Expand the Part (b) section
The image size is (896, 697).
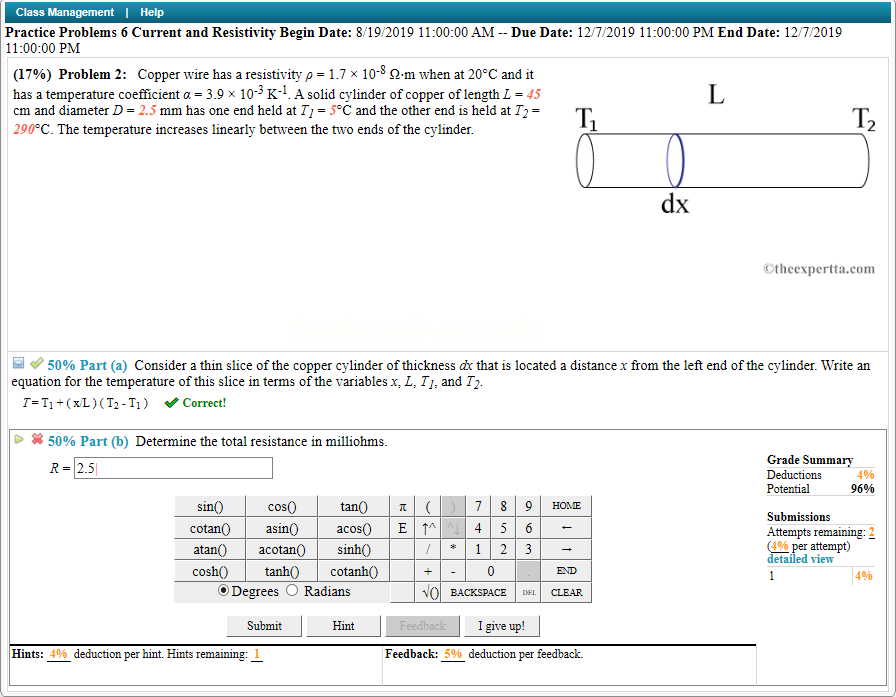[18, 439]
